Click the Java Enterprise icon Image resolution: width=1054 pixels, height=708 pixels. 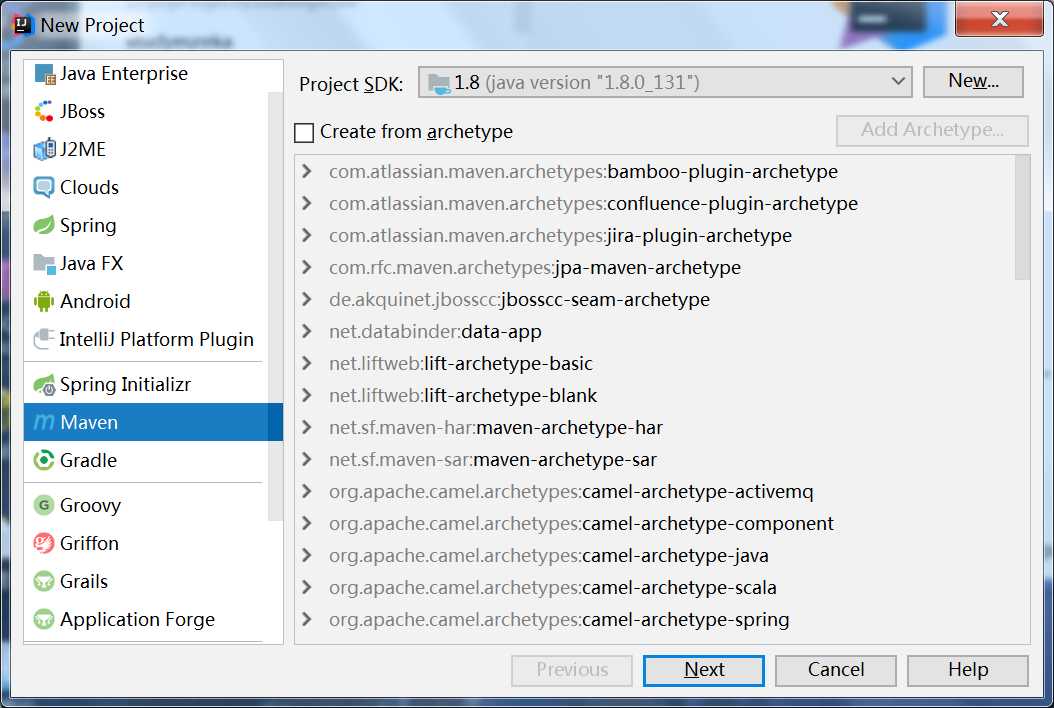(44, 74)
